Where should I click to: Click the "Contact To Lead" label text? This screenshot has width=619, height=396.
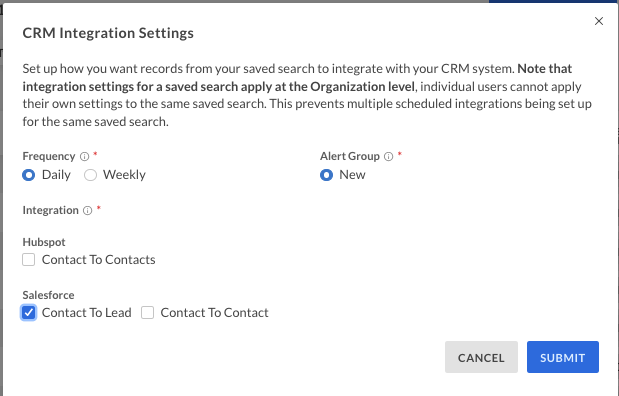86,313
